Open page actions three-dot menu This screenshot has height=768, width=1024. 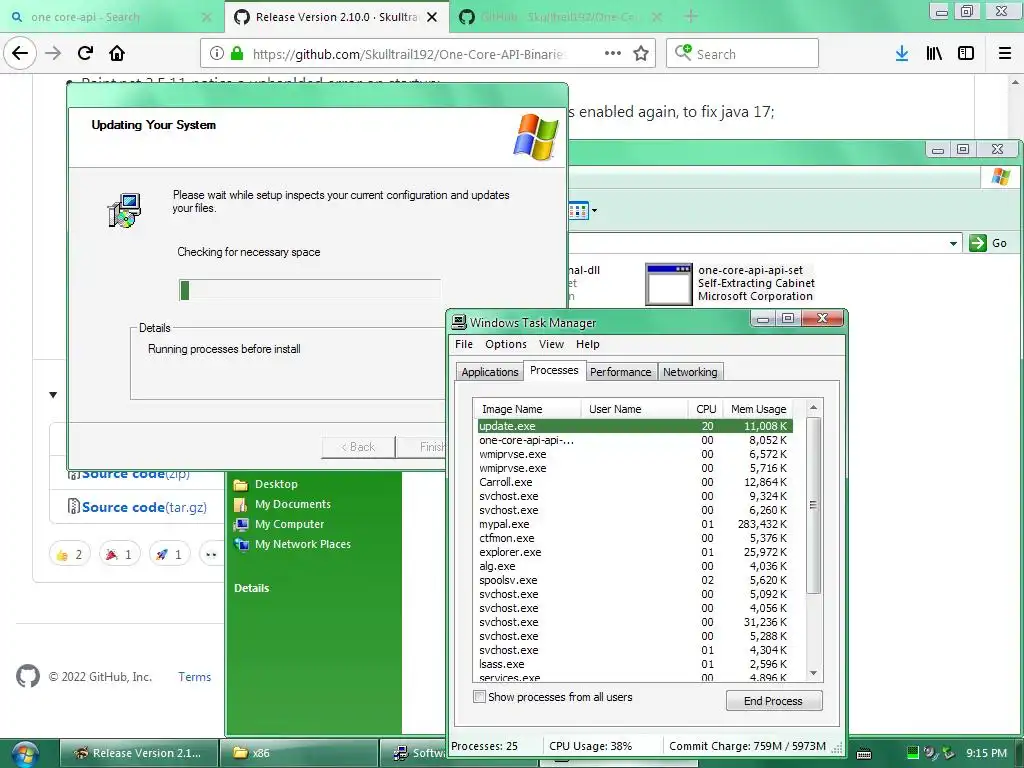pyautogui.click(x=613, y=53)
